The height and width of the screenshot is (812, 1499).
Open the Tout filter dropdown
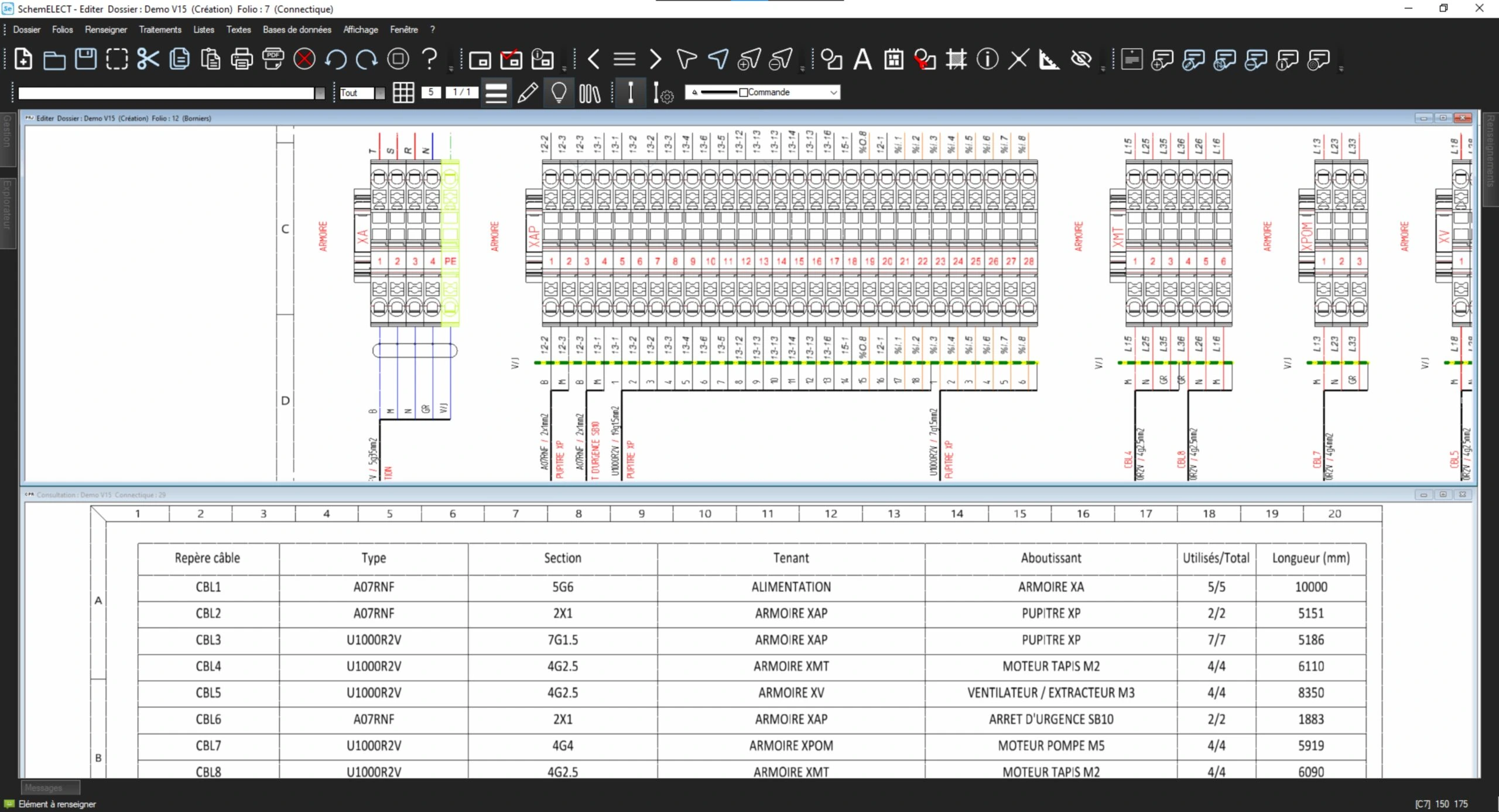click(379, 93)
